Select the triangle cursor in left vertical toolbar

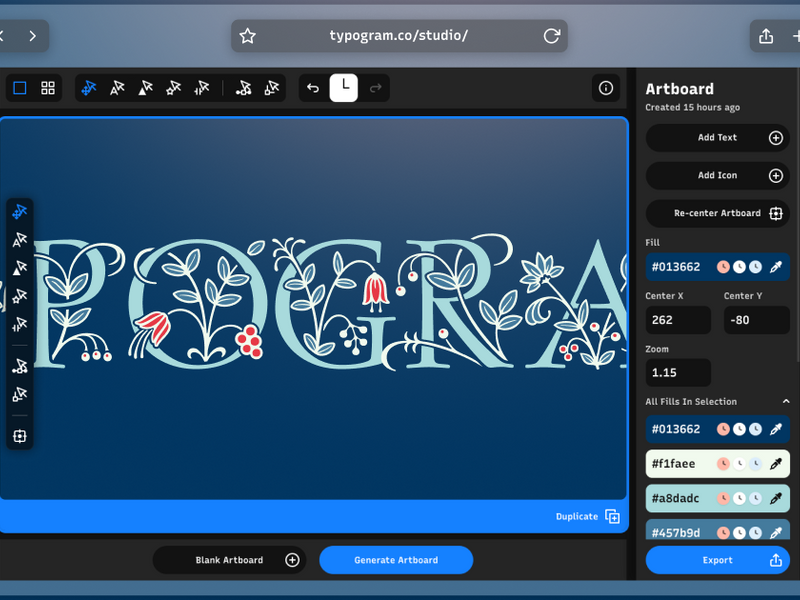point(20,268)
